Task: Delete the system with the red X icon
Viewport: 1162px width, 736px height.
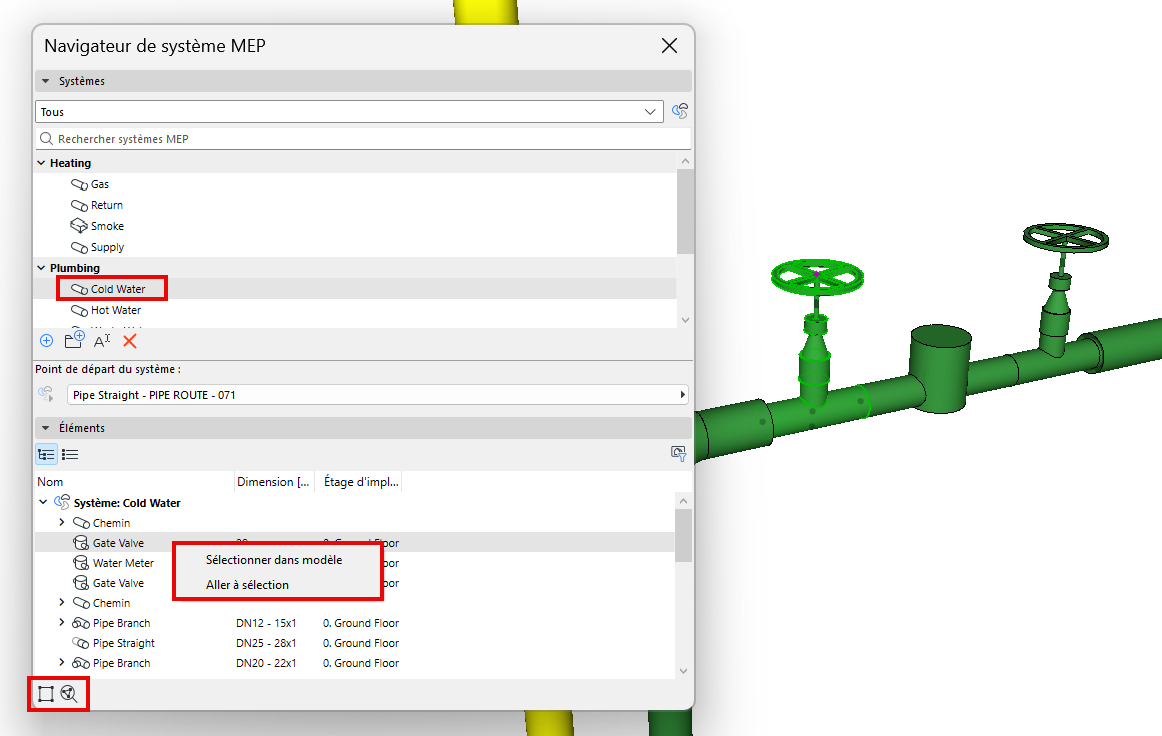Action: coord(130,341)
